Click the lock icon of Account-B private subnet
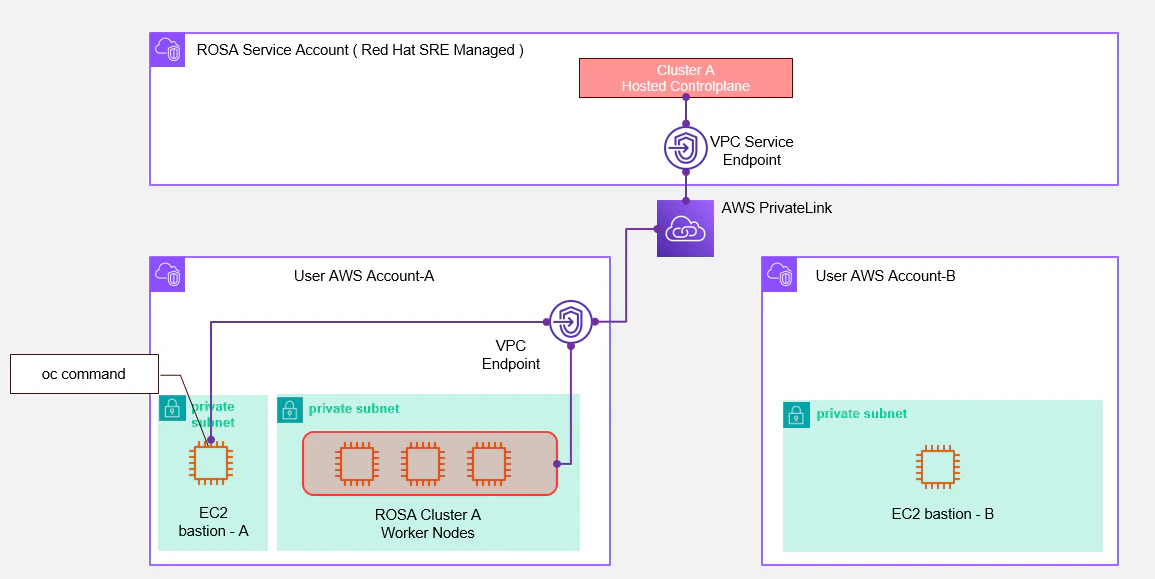This screenshot has width=1155, height=579. point(796,415)
